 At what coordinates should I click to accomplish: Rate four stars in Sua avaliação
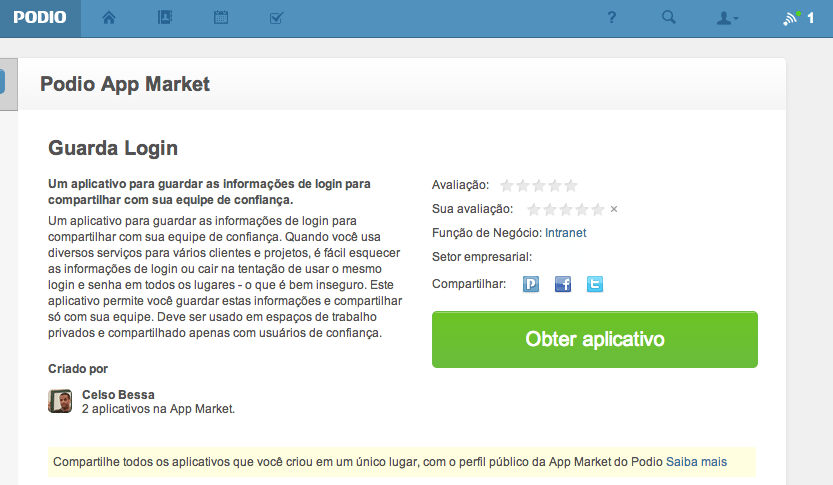pyautogui.click(x=582, y=209)
